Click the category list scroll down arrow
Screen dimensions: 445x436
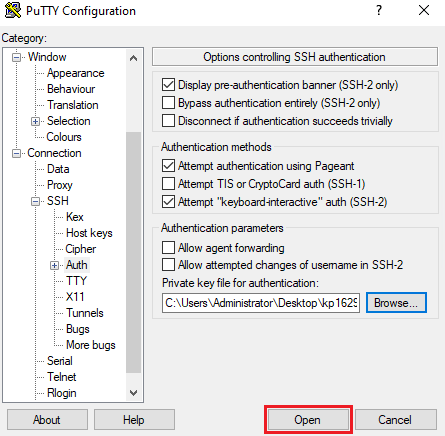[x=133, y=393]
